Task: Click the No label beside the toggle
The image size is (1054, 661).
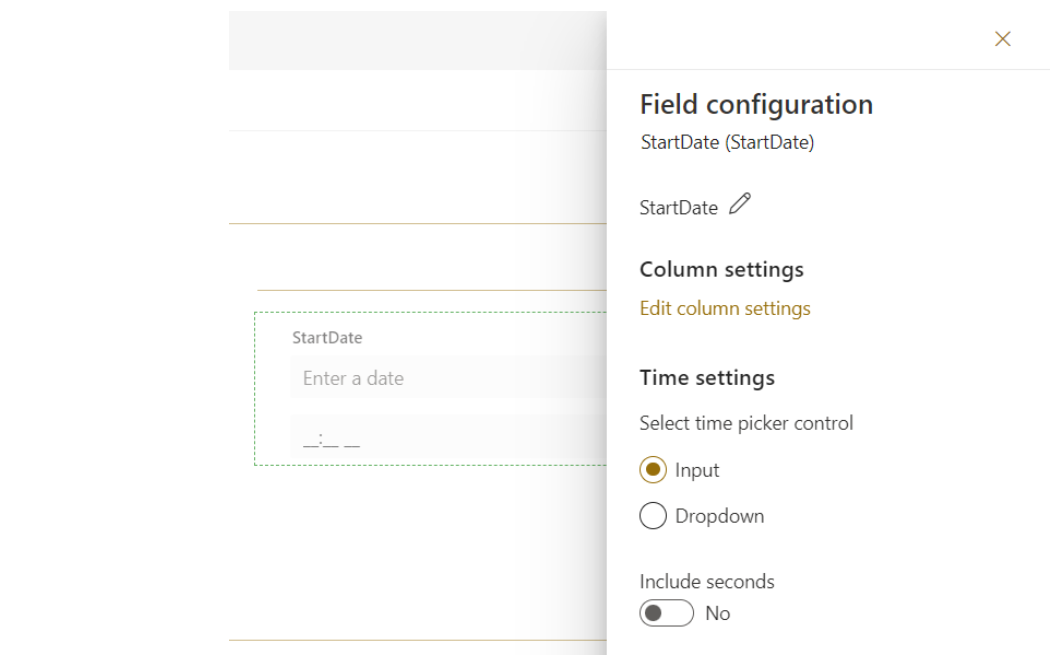Action: [x=717, y=613]
